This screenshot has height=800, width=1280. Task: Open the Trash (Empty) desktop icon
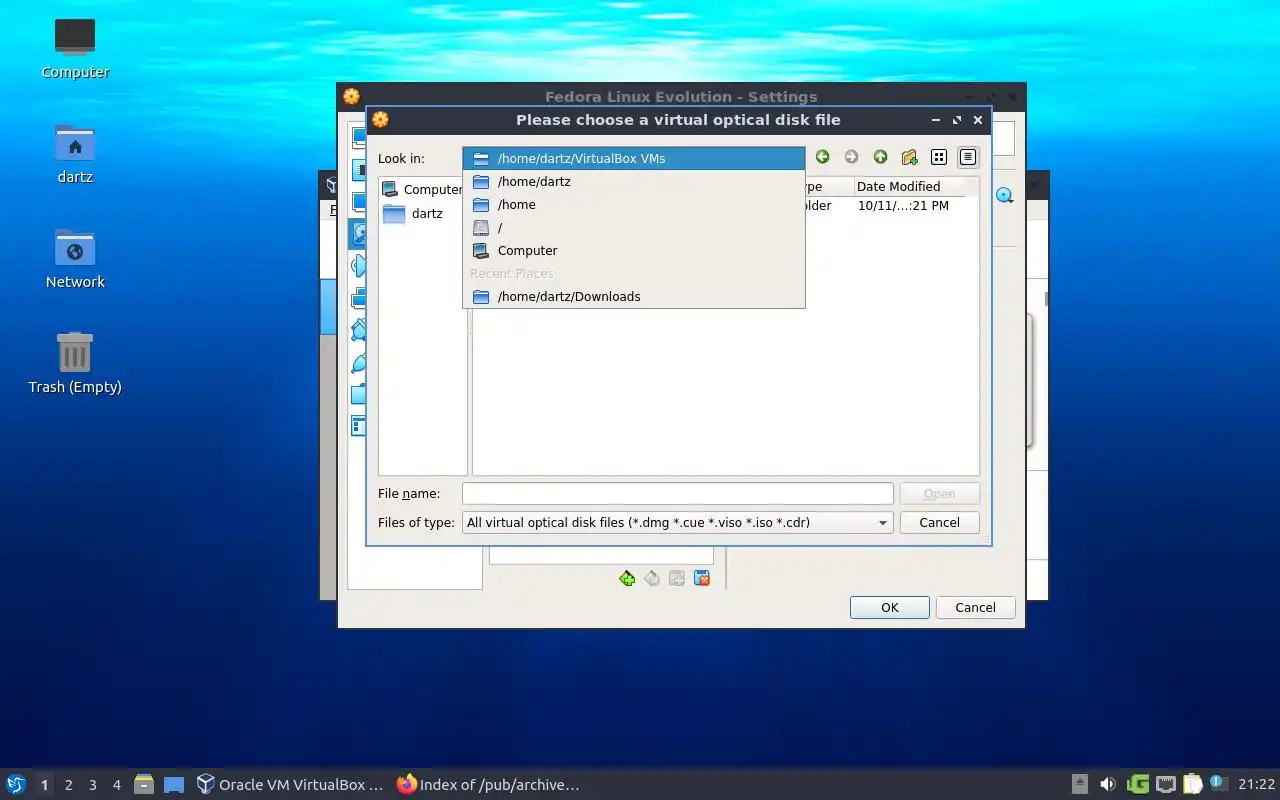(75, 363)
